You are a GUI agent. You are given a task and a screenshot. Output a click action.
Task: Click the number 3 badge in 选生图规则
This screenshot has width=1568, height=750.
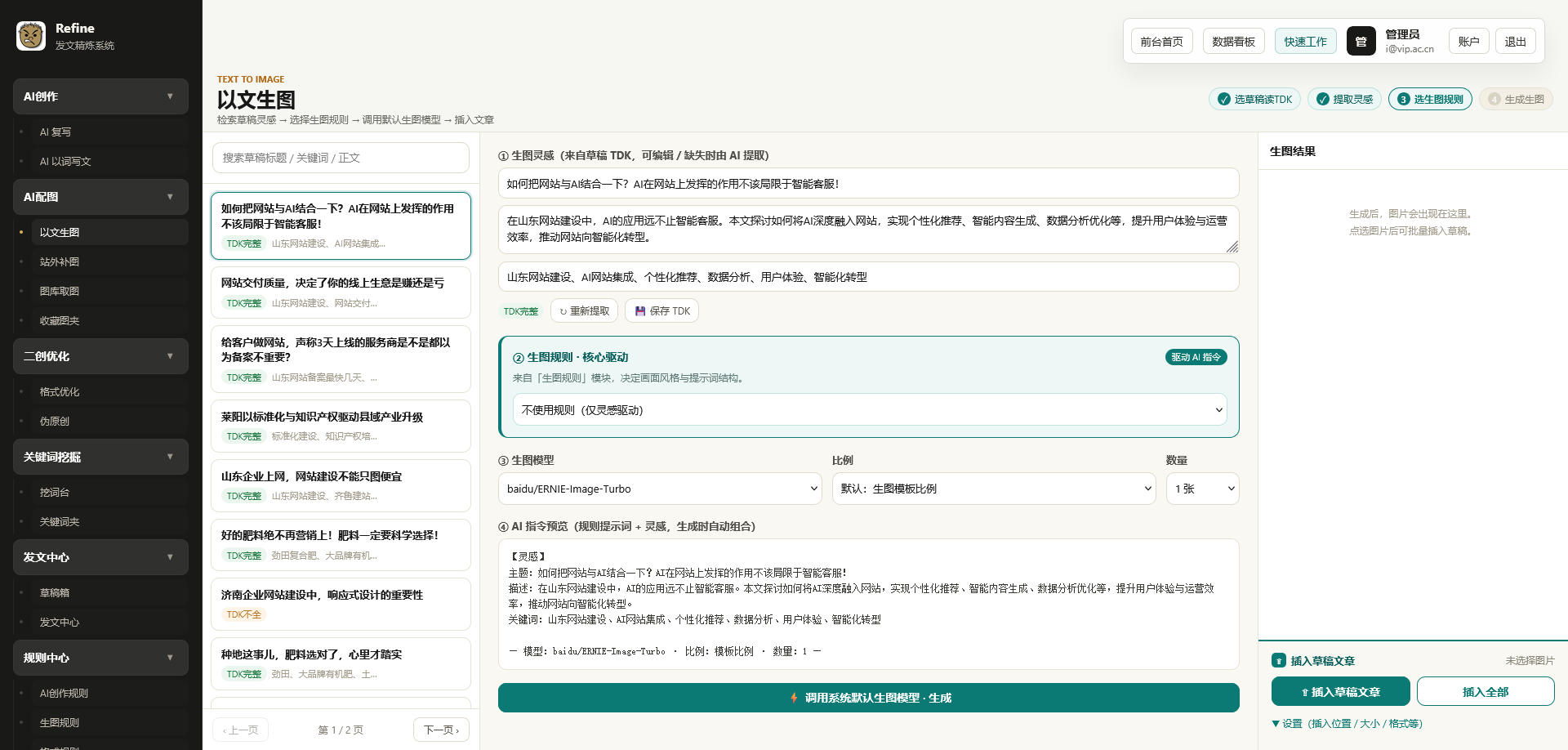point(1403,99)
